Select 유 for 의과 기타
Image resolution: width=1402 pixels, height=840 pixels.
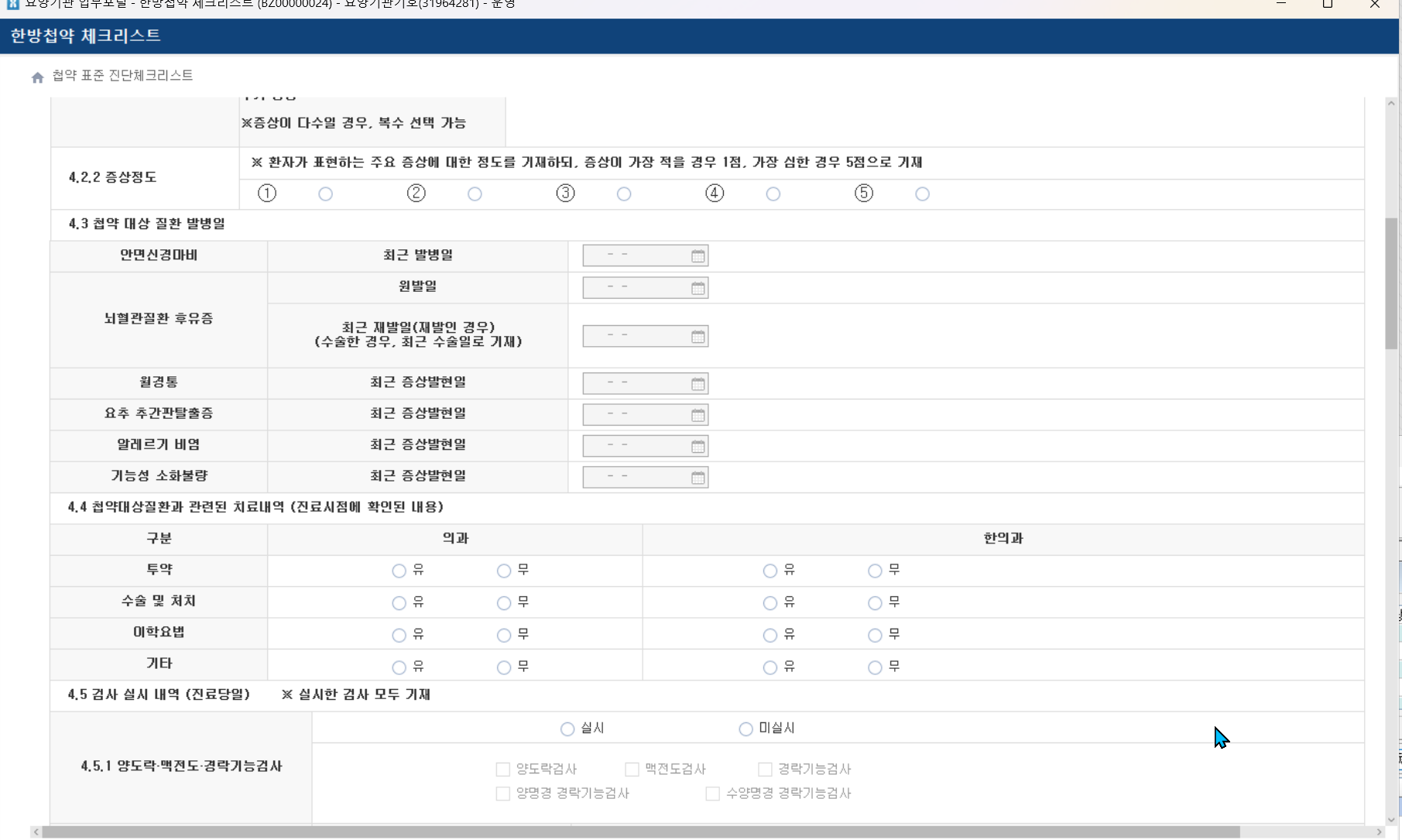click(399, 667)
